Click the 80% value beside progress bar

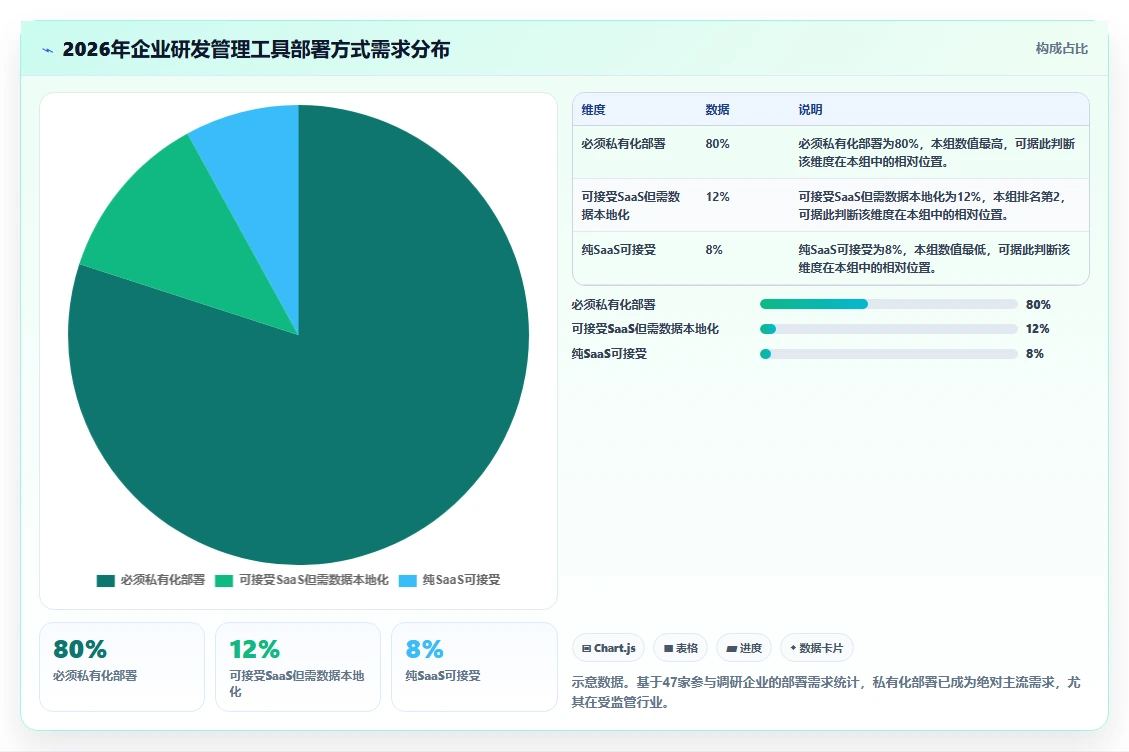(x=1038, y=305)
